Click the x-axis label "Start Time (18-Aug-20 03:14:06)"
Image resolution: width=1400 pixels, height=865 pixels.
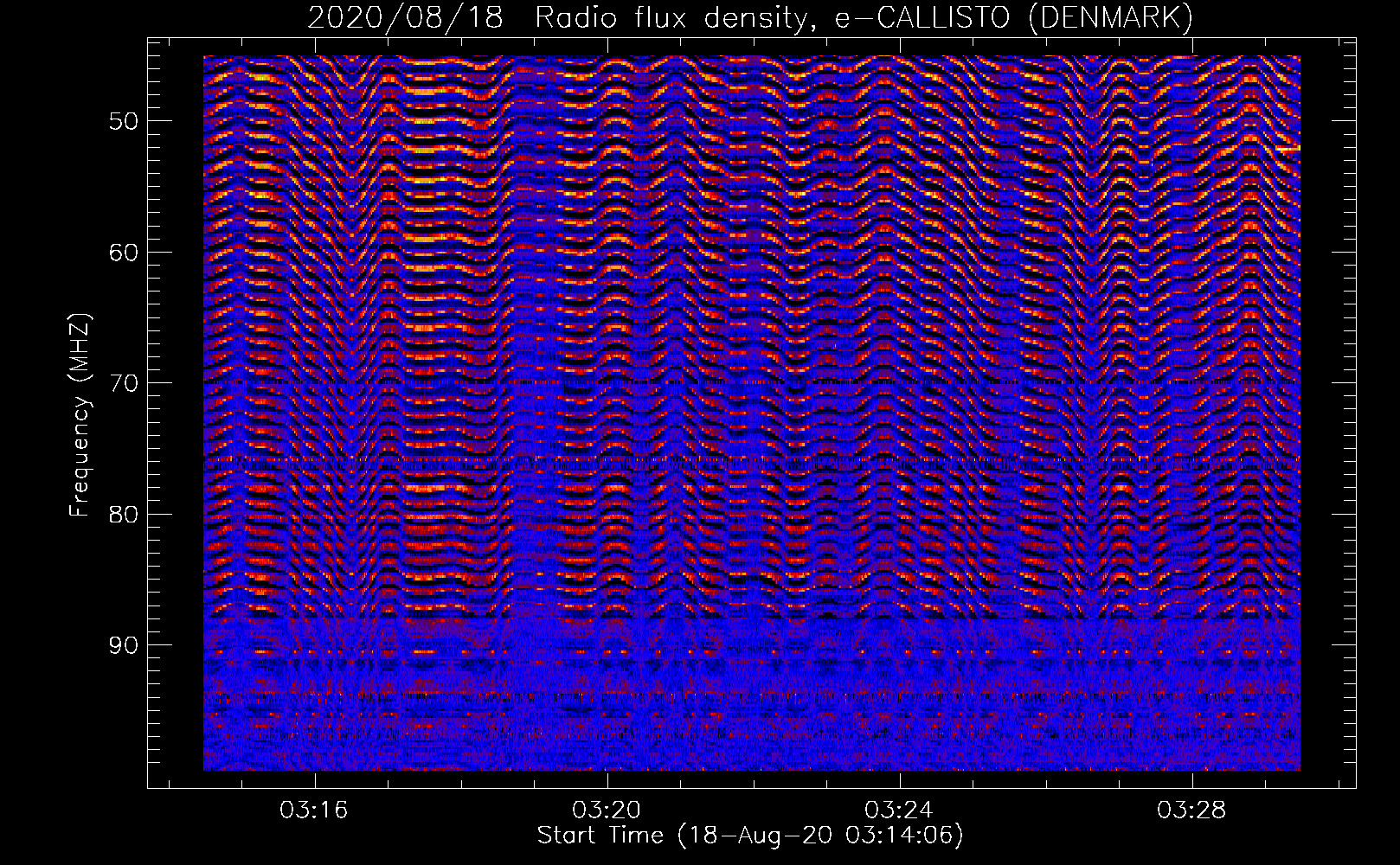pos(750,836)
